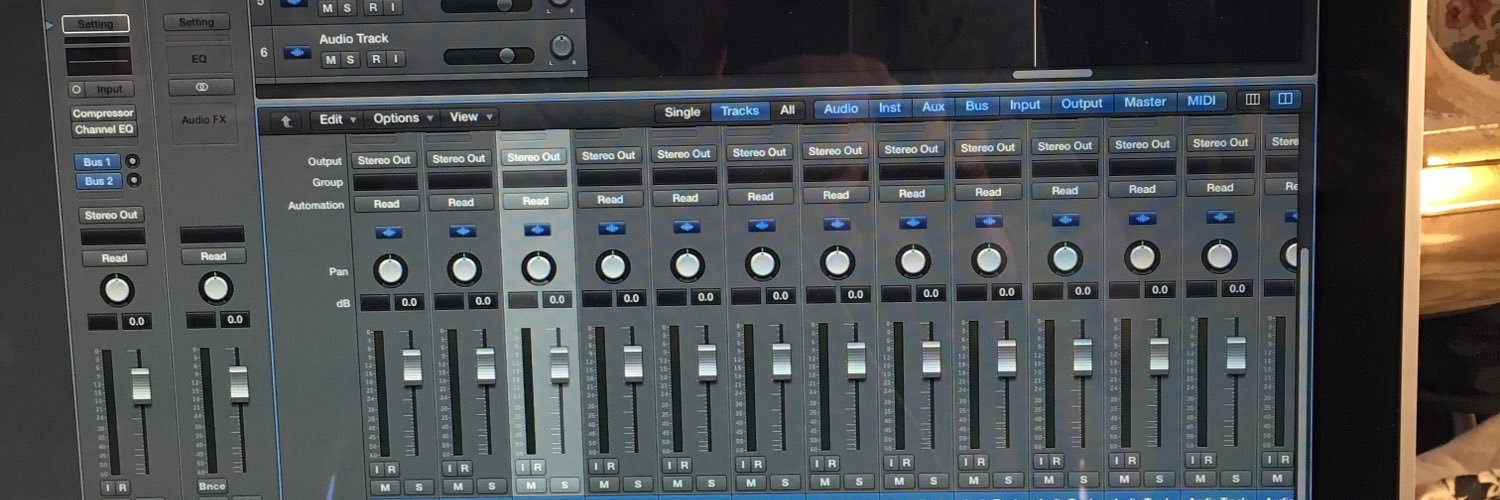Click the Bus 1 send slot

tap(97, 162)
